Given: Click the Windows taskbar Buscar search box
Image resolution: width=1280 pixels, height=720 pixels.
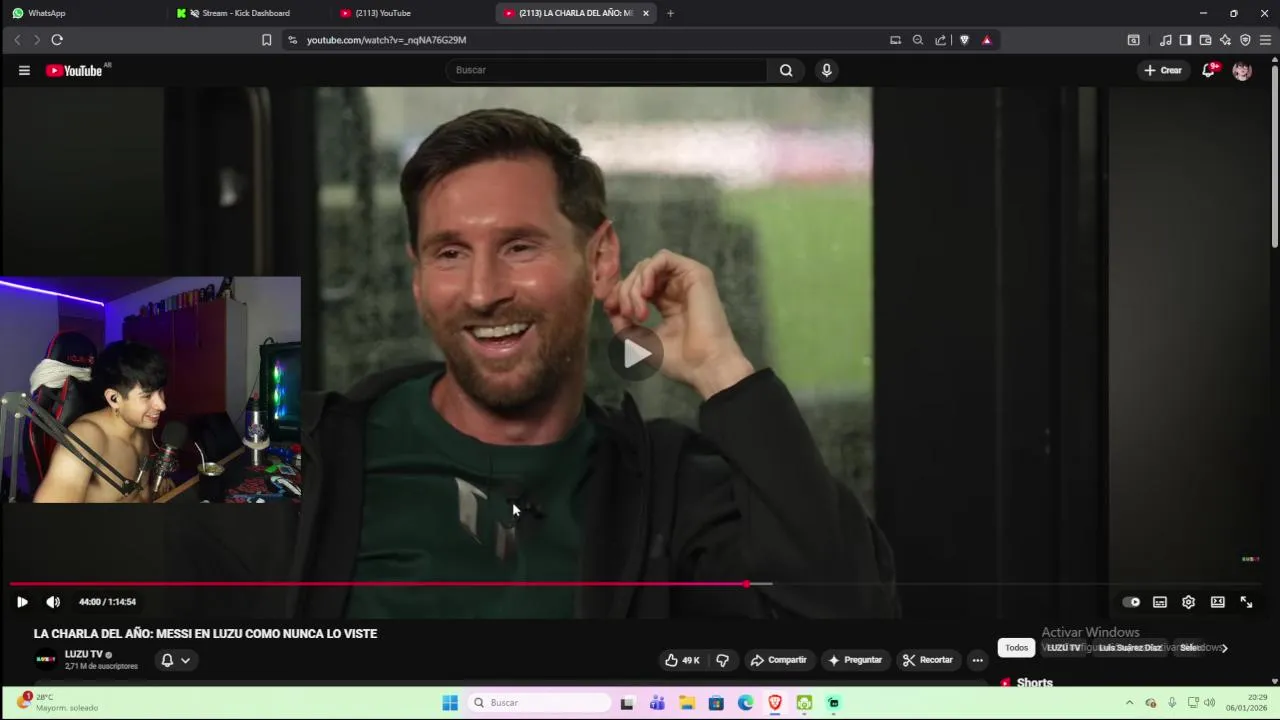Looking at the screenshot, I should (x=539, y=703).
